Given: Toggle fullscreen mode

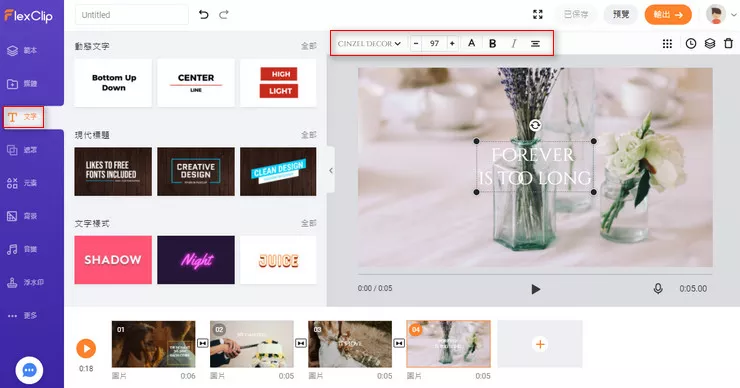Looking at the screenshot, I should 538,15.
